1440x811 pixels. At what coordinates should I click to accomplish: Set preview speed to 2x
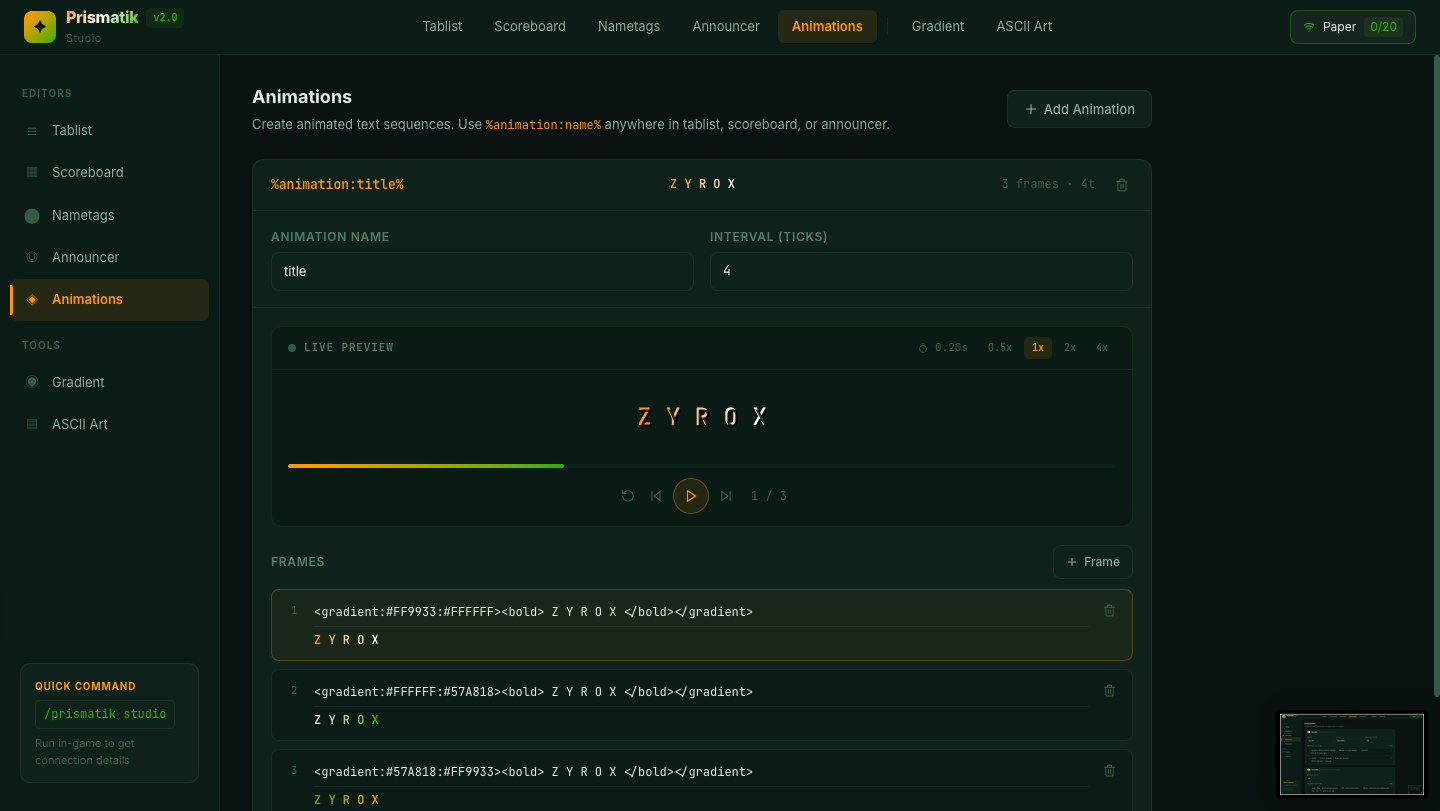1070,348
